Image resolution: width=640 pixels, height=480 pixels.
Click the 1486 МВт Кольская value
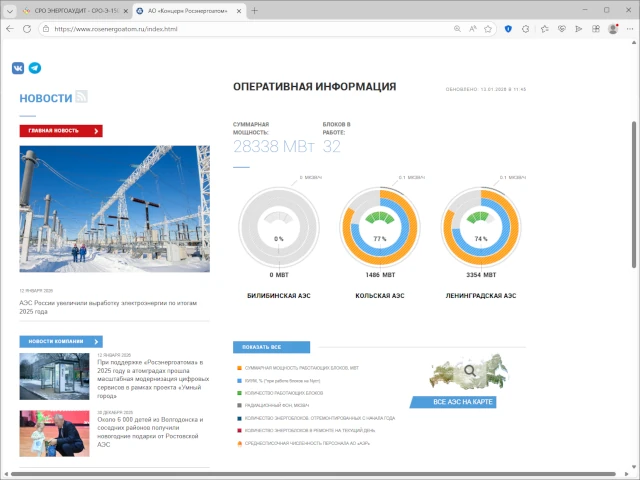(x=380, y=275)
